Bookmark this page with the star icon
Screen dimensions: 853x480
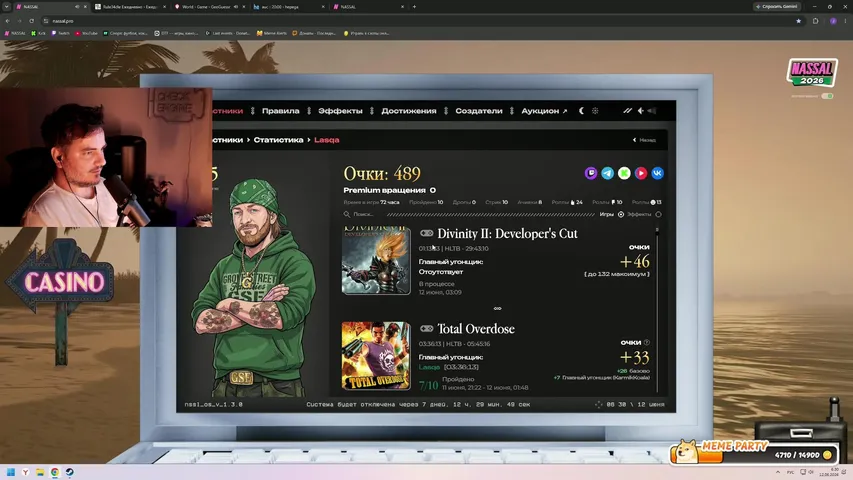[799, 21]
